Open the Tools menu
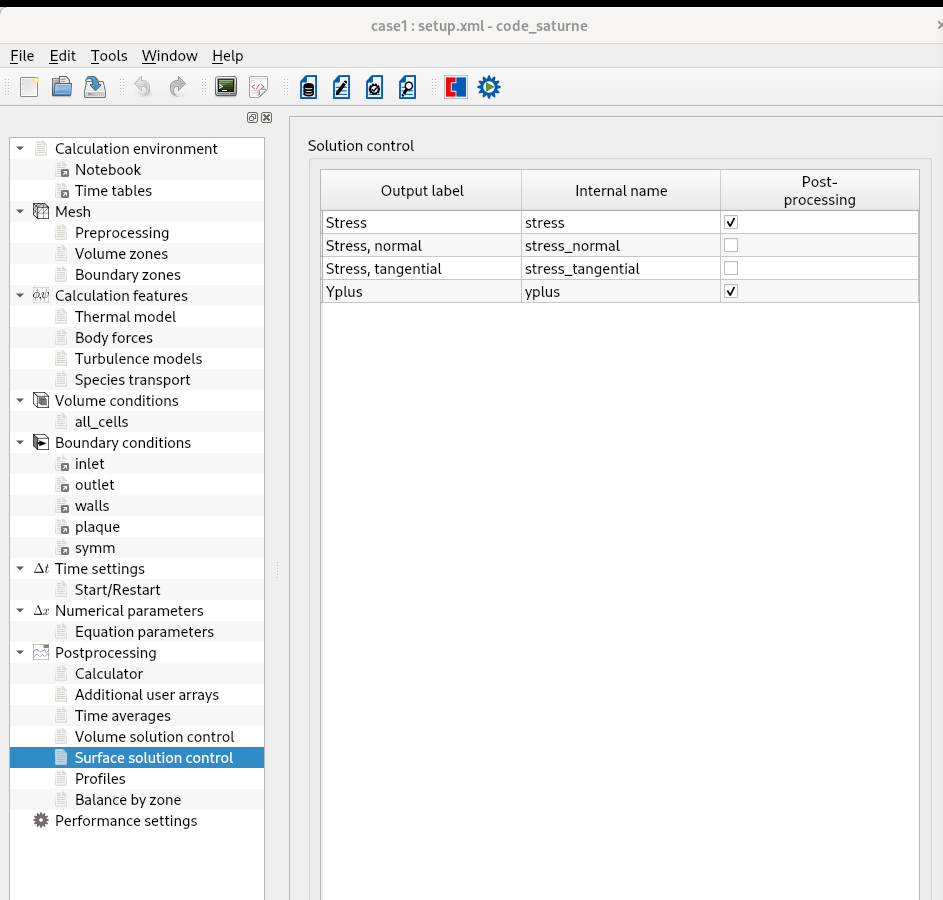This screenshot has width=943, height=900. 108,56
